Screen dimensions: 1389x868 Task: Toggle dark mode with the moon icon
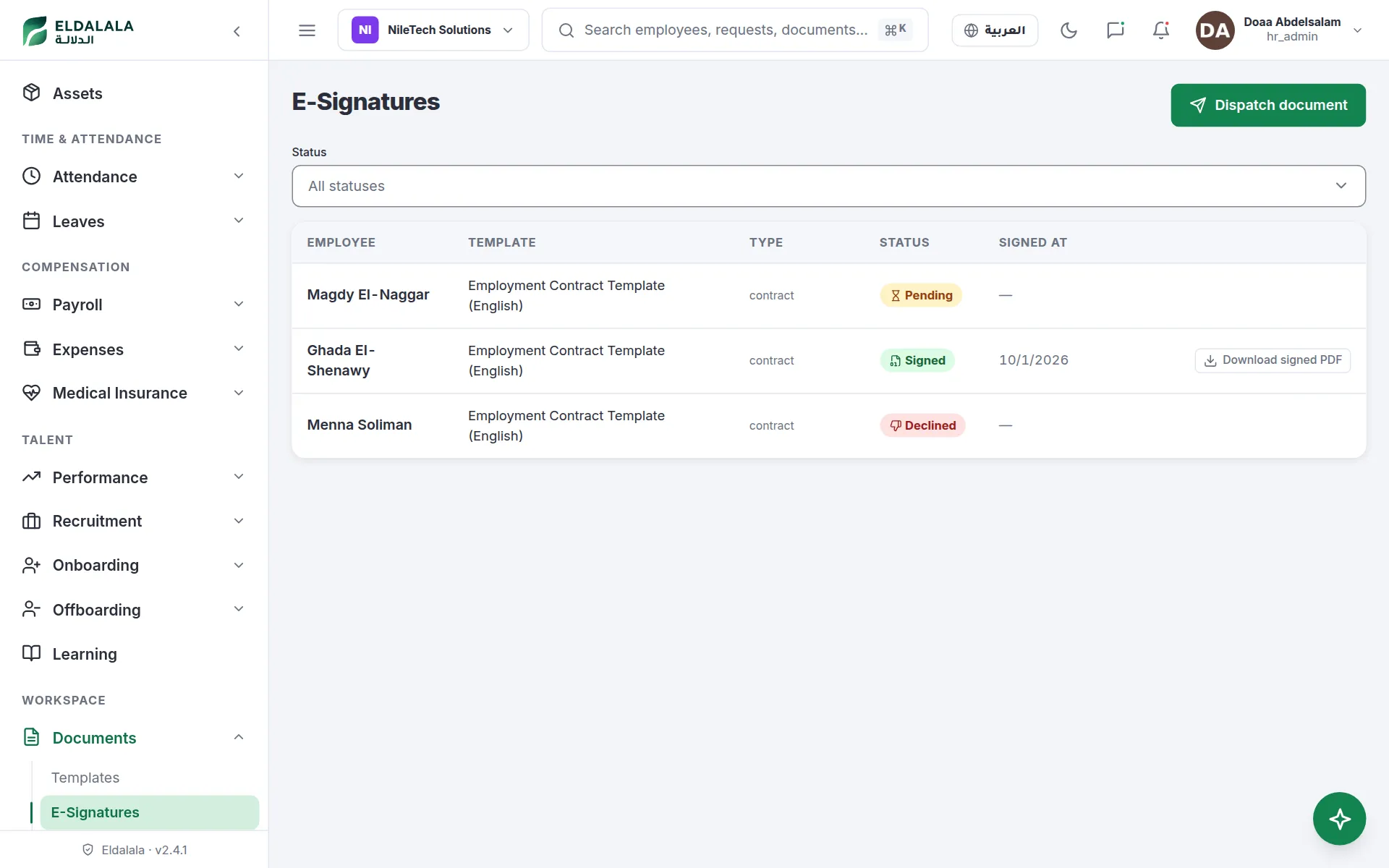(x=1069, y=30)
